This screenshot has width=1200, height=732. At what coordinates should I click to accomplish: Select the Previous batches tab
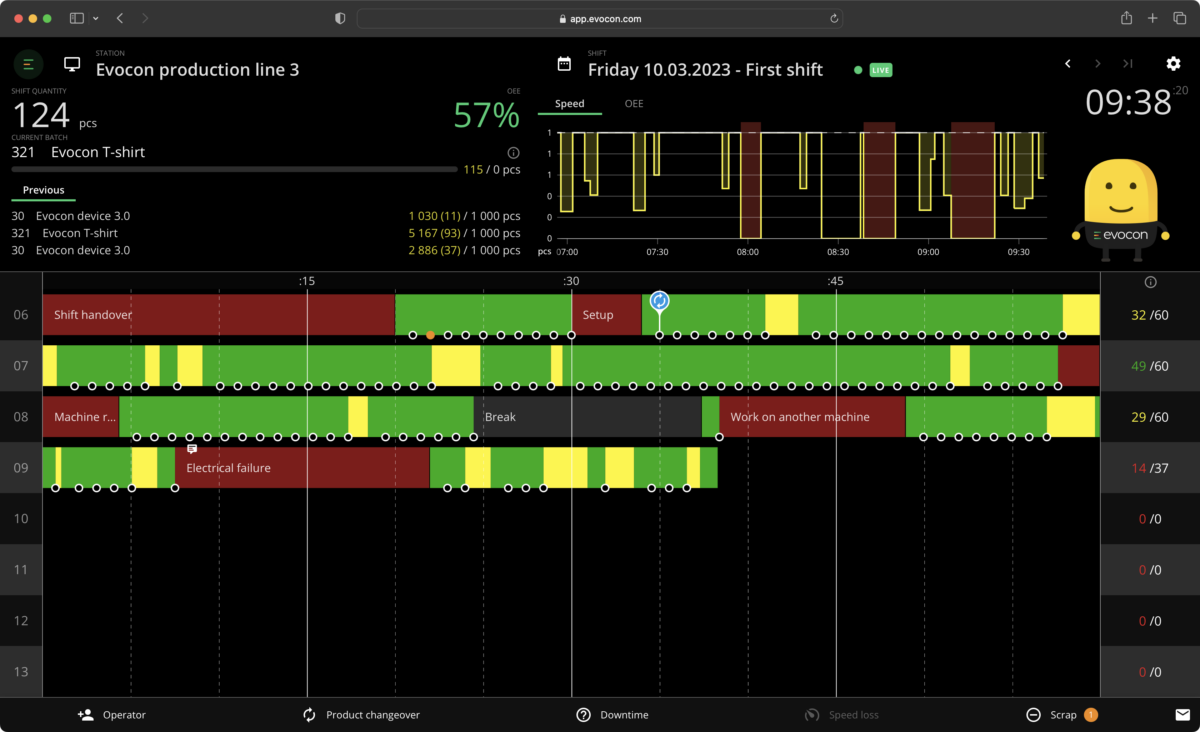click(43, 190)
